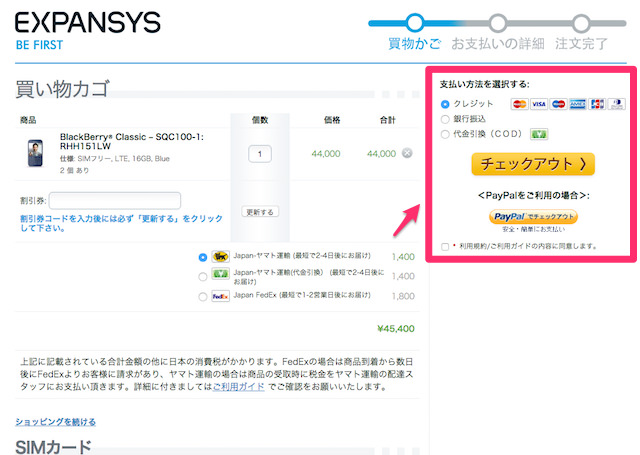Click the JCB card icon
The width and height of the screenshot is (640, 455).
coord(597,104)
